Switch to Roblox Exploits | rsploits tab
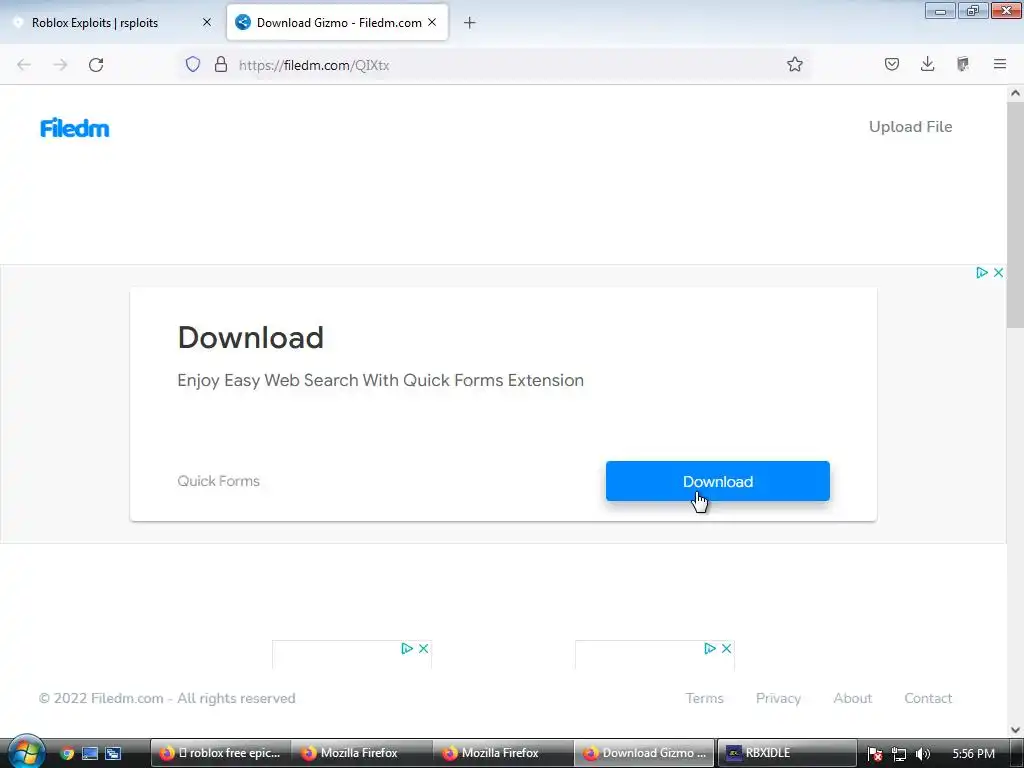 (x=114, y=23)
